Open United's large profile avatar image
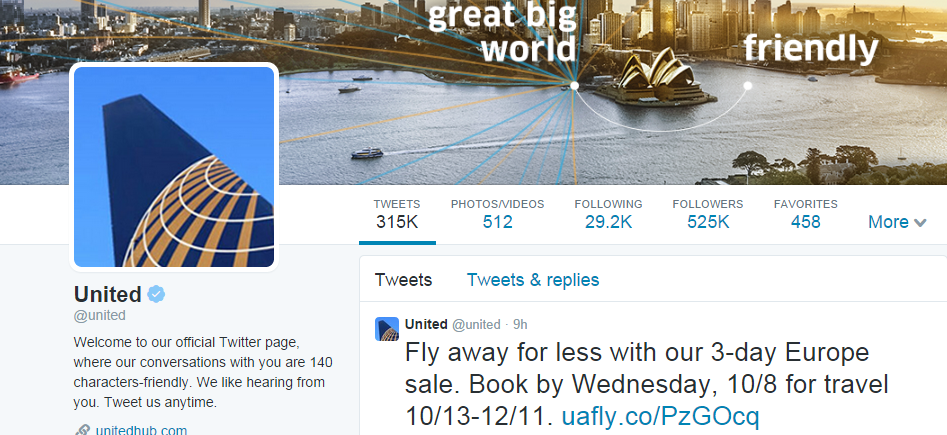This screenshot has width=947, height=435. (174, 167)
